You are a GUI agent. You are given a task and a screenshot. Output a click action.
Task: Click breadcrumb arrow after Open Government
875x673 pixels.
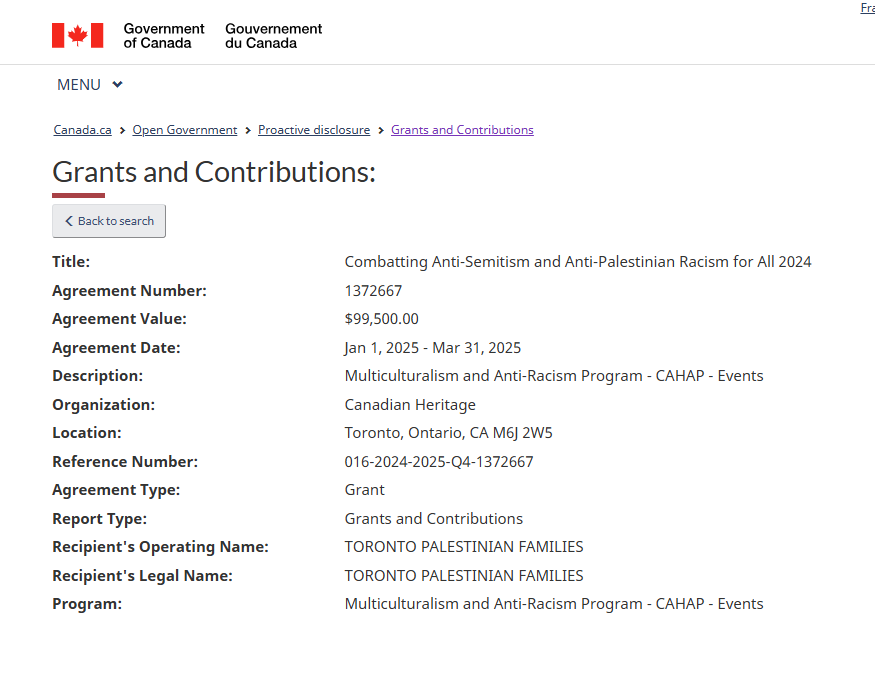pyautogui.click(x=248, y=130)
